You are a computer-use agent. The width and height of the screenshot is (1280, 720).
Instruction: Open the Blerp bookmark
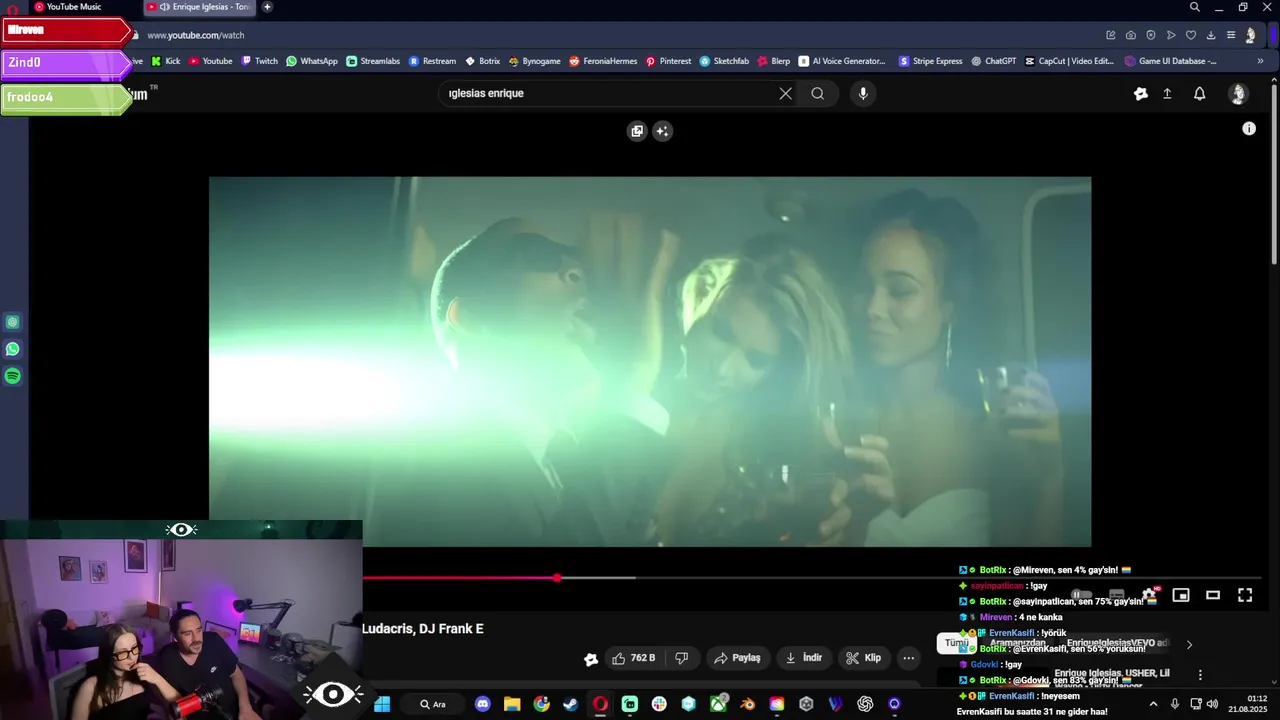tap(774, 61)
